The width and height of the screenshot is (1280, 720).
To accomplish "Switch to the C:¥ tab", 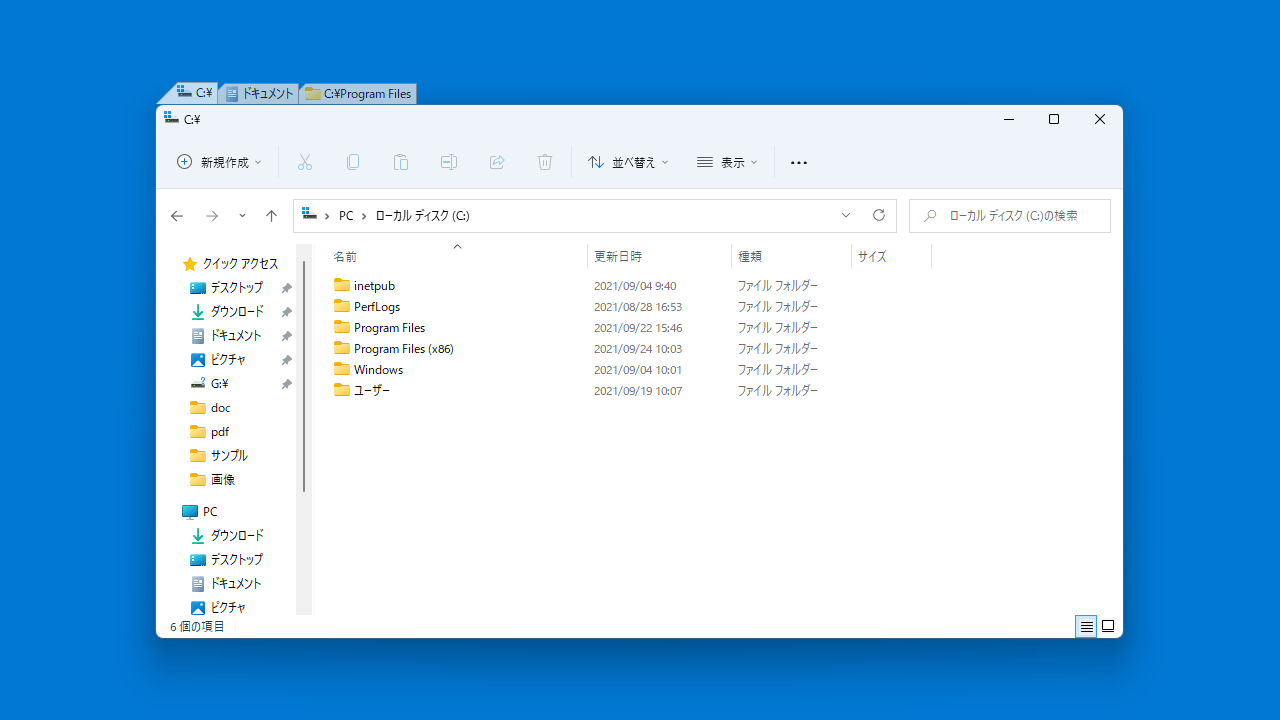I will tap(195, 93).
